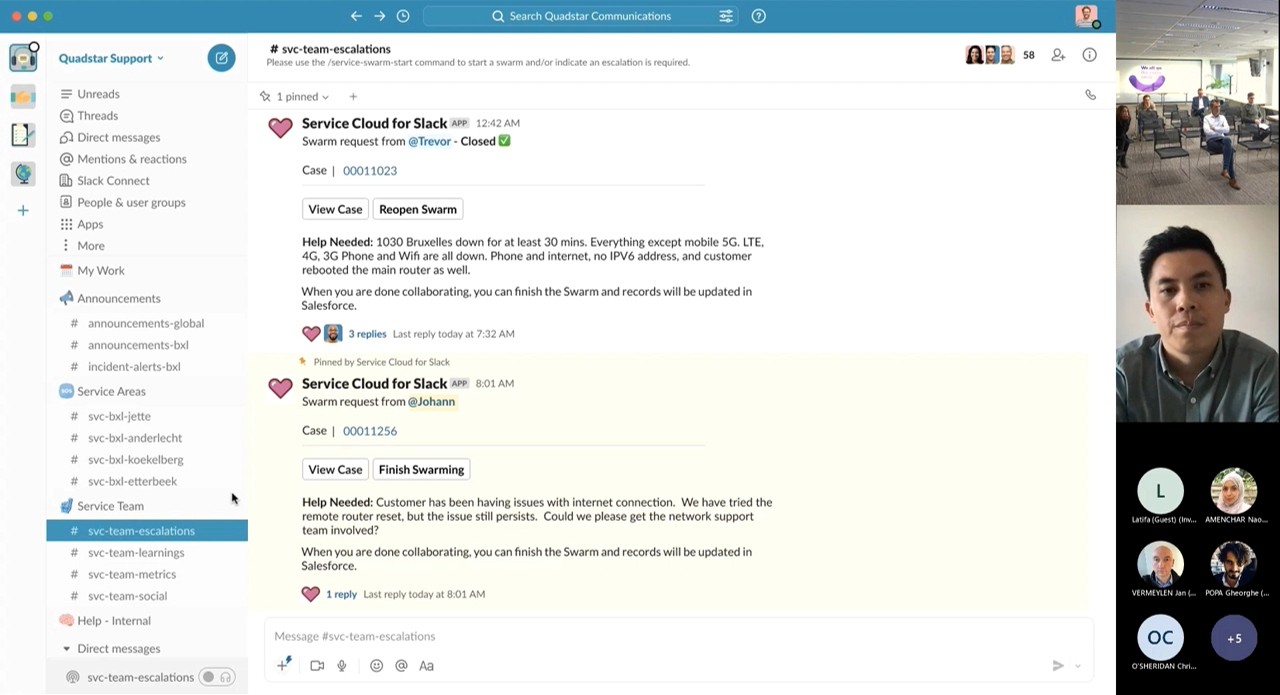Open case link 00011256

pyautogui.click(x=370, y=431)
